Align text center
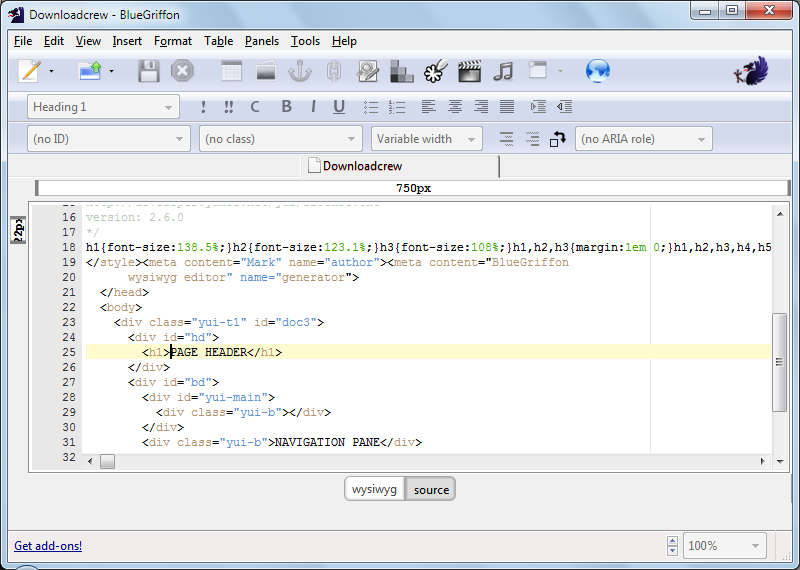 (455, 106)
